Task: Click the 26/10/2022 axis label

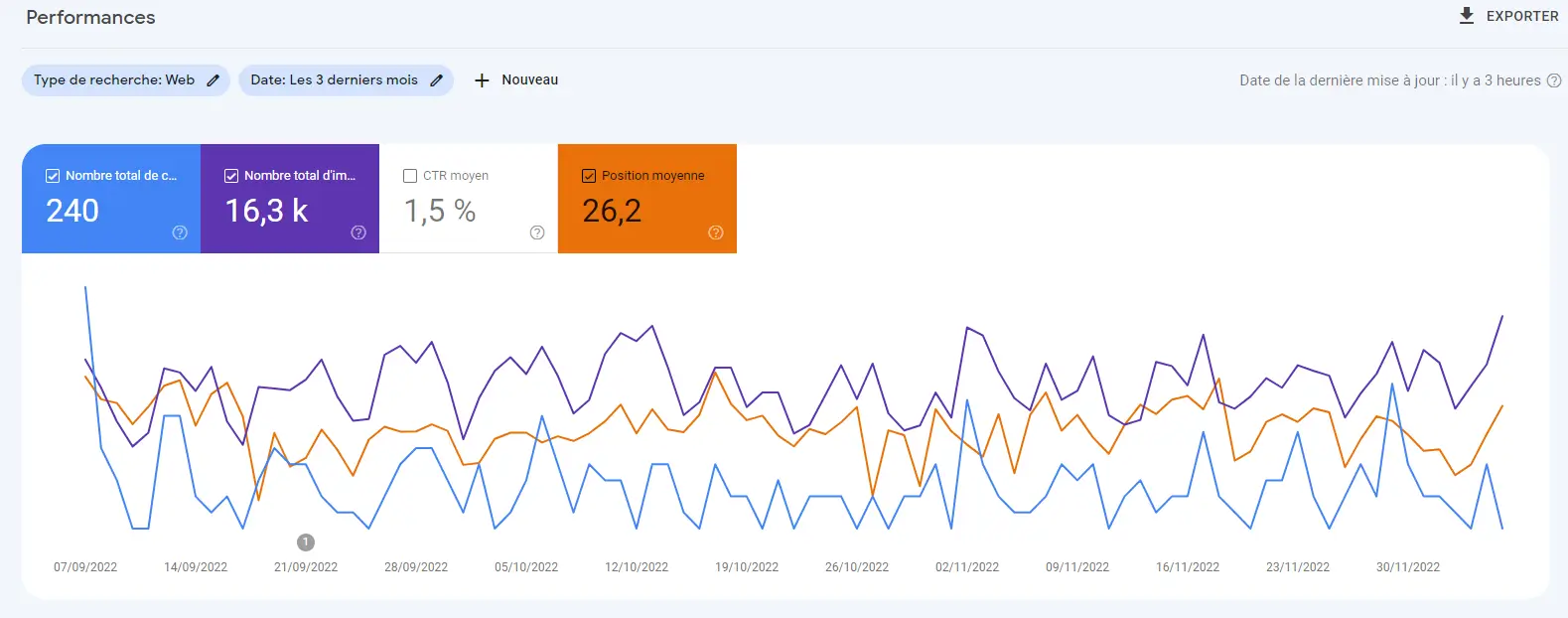Action: tap(857, 567)
